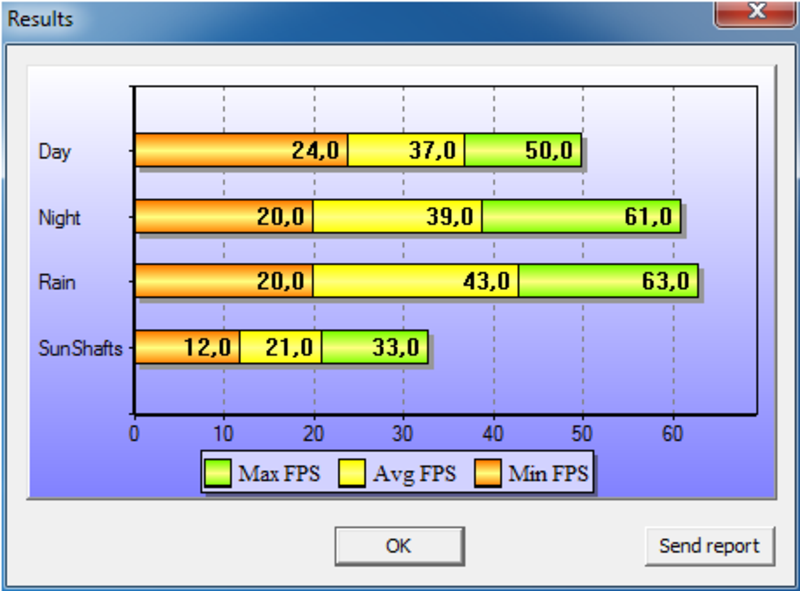Image resolution: width=800 pixels, height=591 pixels.
Task: Click the yellow Avg FPS legend swatch
Action: coord(352,473)
